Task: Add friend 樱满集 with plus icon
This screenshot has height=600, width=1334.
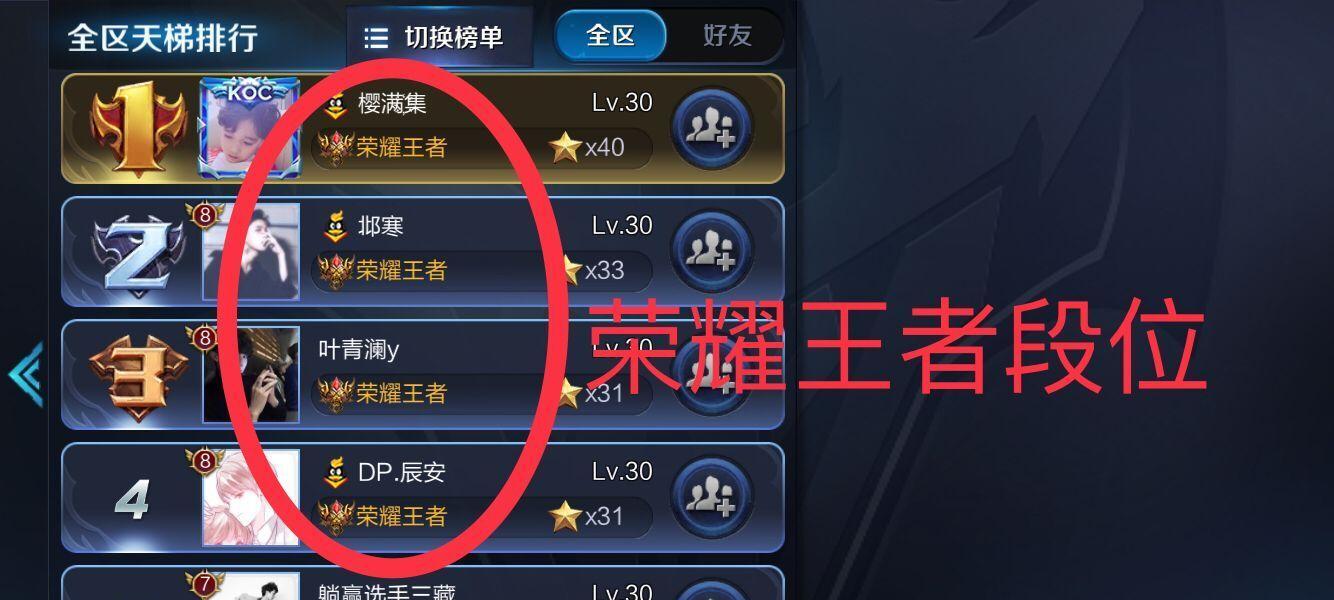Action: (712, 128)
